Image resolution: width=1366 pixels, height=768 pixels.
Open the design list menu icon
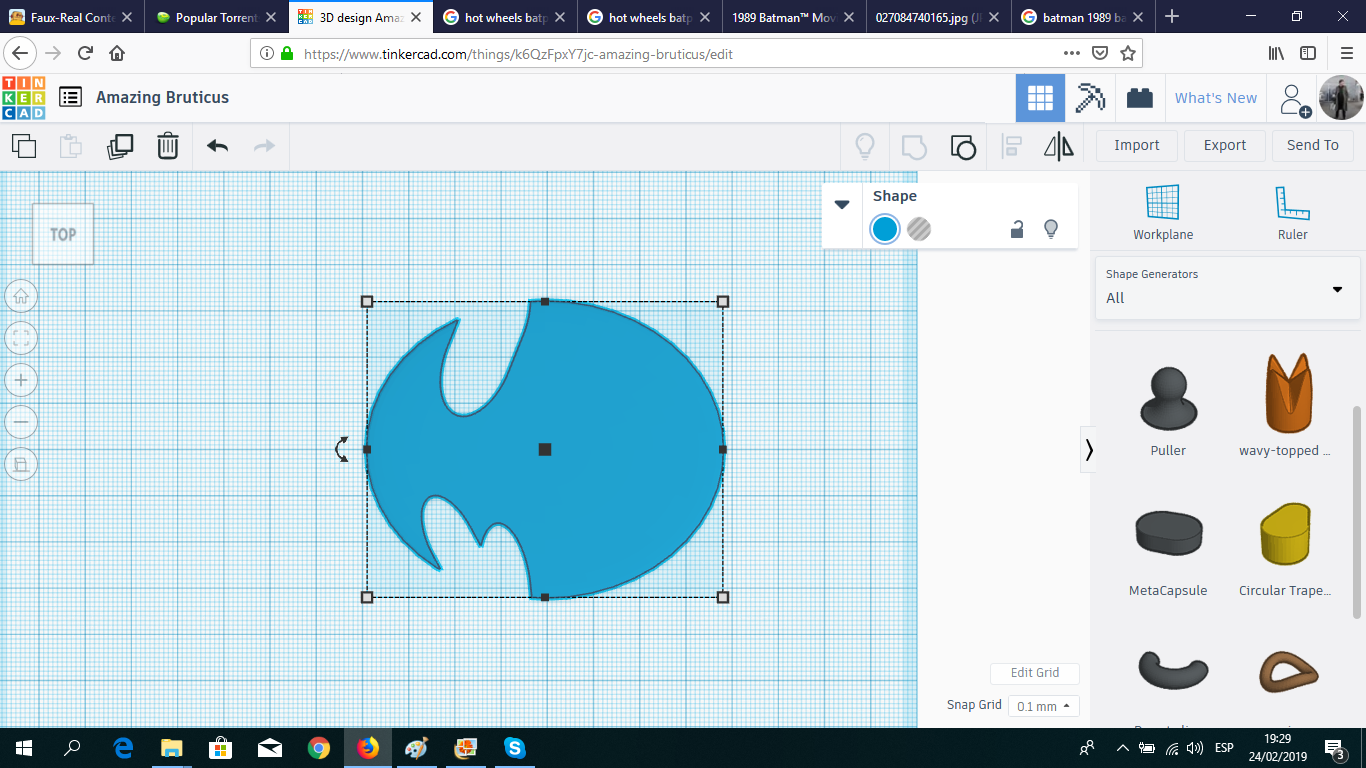click(x=70, y=97)
